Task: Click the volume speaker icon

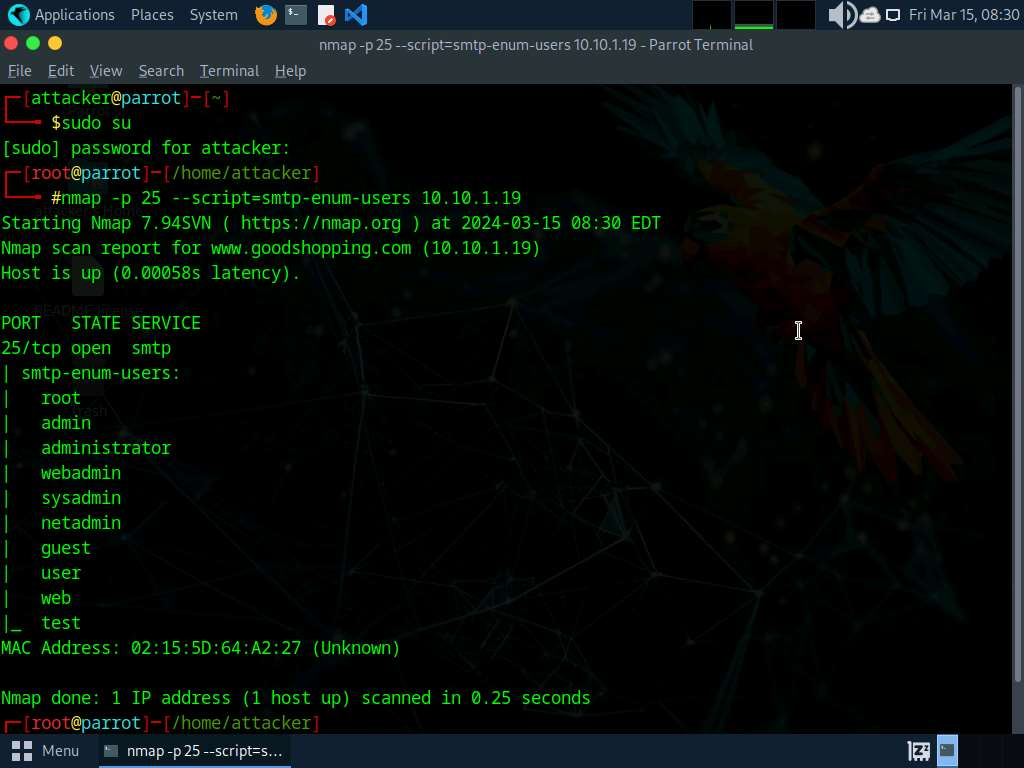Action: (x=841, y=15)
